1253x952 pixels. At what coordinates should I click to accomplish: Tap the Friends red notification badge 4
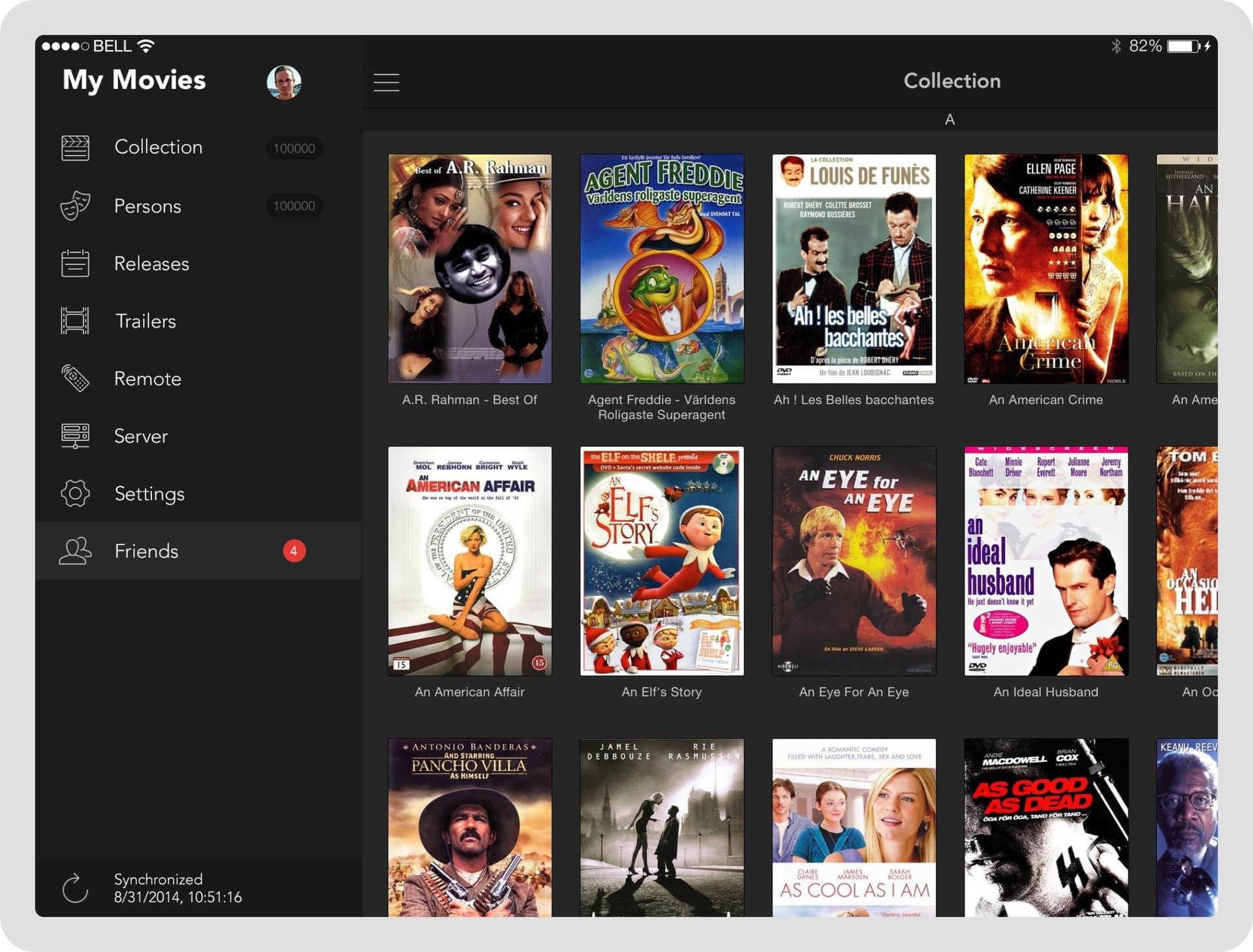(294, 551)
